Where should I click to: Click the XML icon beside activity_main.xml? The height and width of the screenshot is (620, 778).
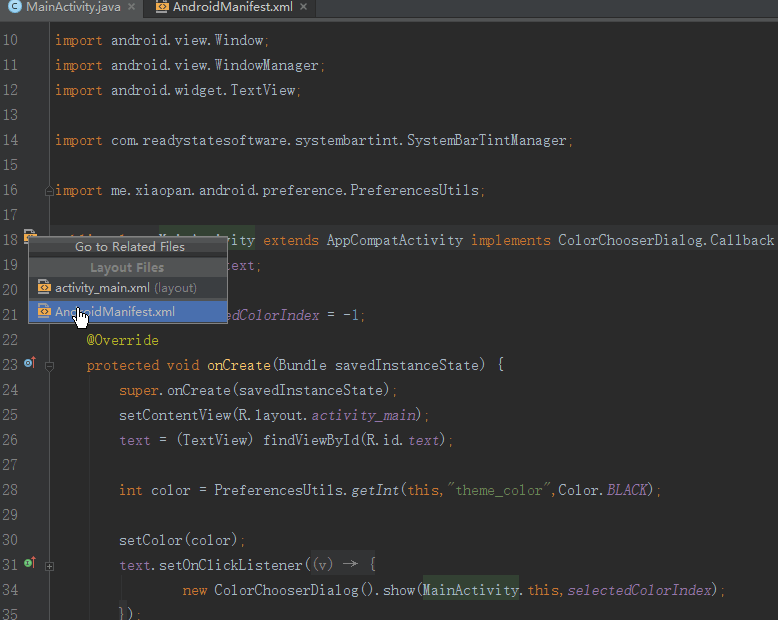click(44, 287)
